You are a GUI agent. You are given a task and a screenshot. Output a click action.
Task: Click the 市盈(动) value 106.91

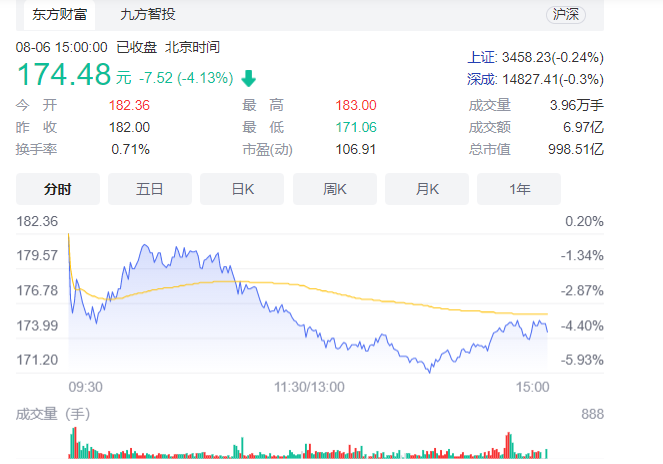click(x=356, y=149)
